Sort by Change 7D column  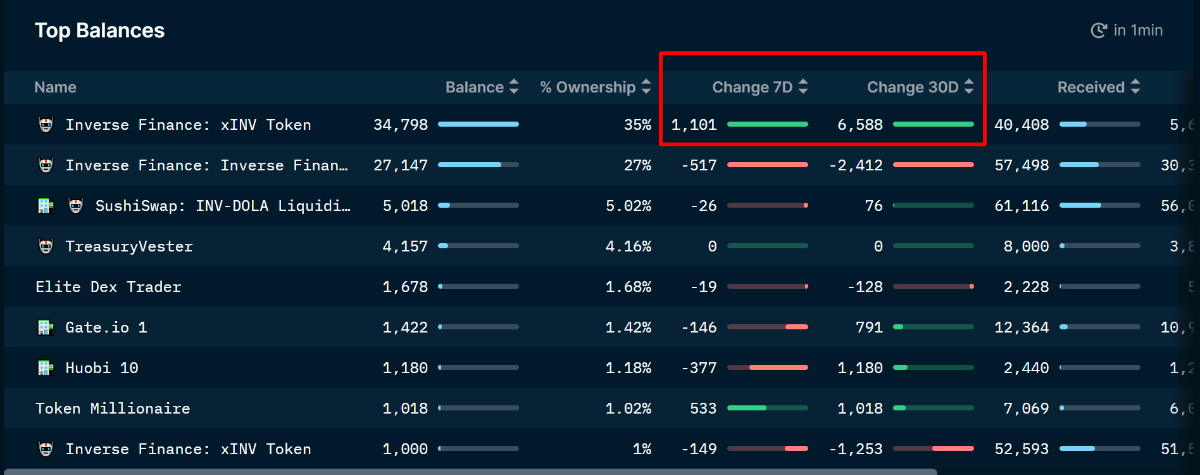(x=759, y=87)
